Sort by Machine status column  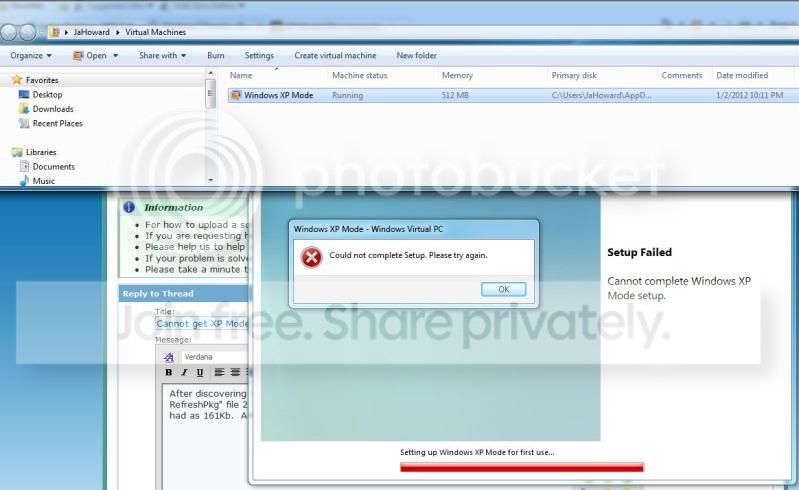[360, 75]
